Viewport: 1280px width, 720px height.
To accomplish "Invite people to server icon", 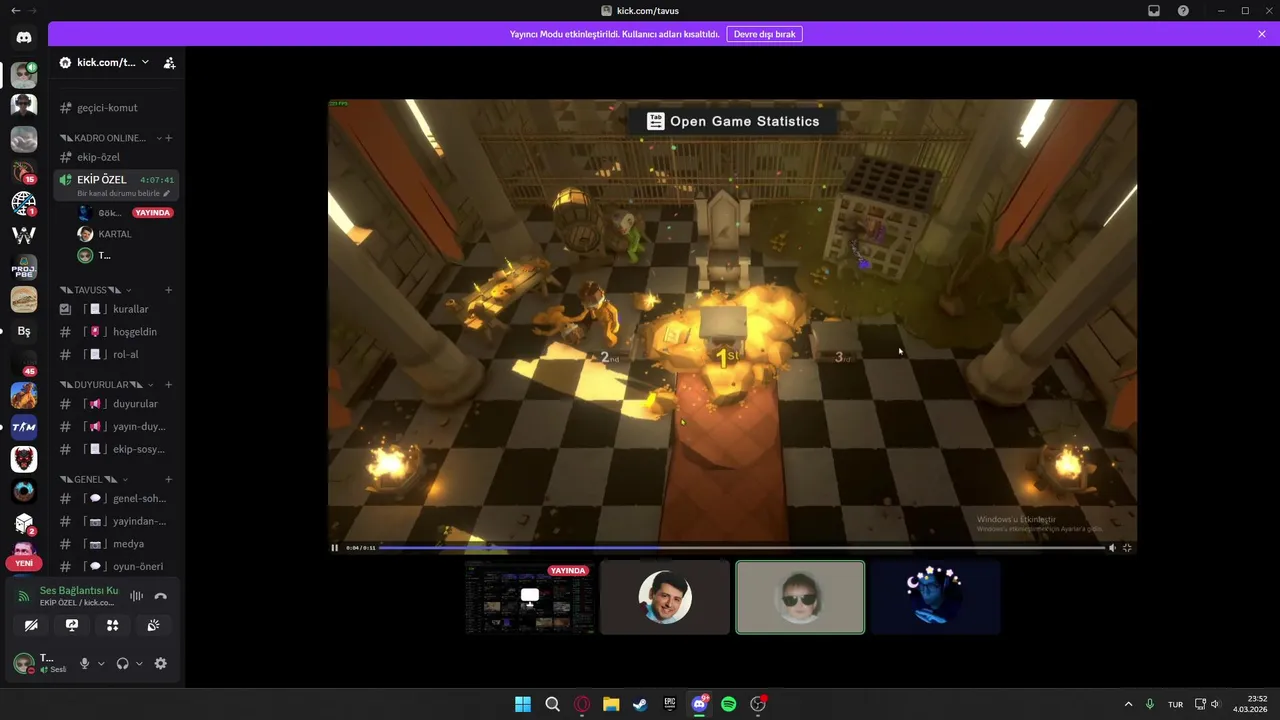I will coord(169,62).
